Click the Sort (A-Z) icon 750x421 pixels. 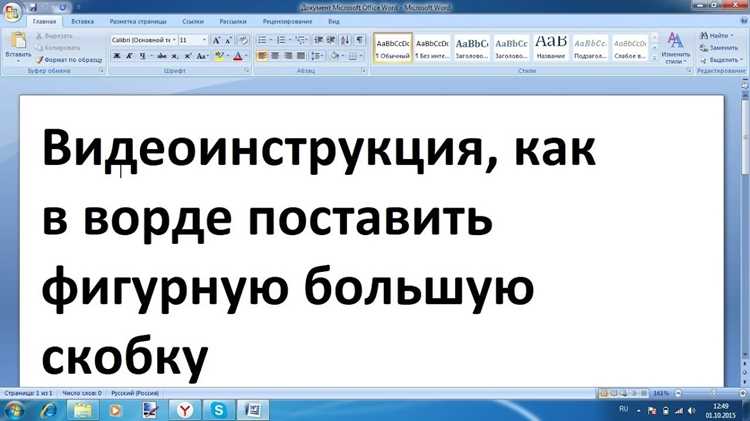(345, 40)
